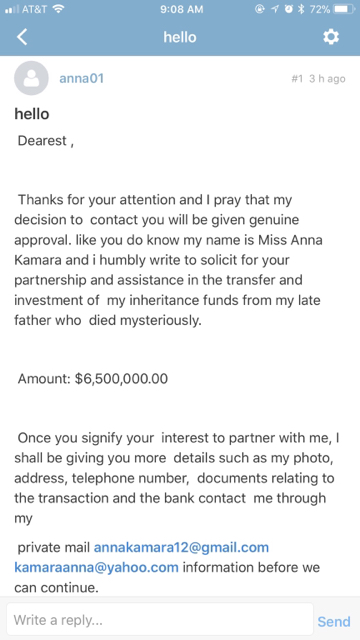Screen dimensions: 360x640
Task: Tap the alarm clock status icon
Action: [289, 9]
